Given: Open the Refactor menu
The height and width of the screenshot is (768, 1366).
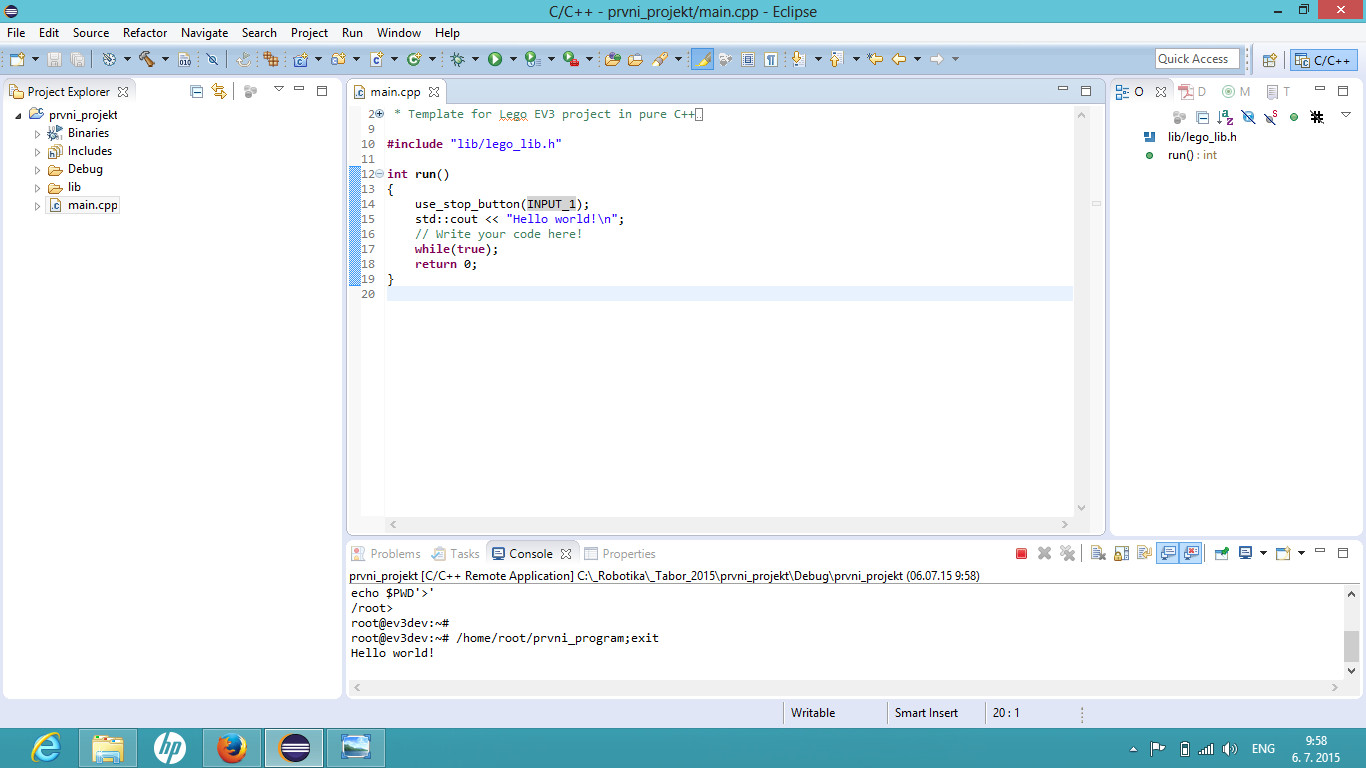Looking at the screenshot, I should point(145,33).
